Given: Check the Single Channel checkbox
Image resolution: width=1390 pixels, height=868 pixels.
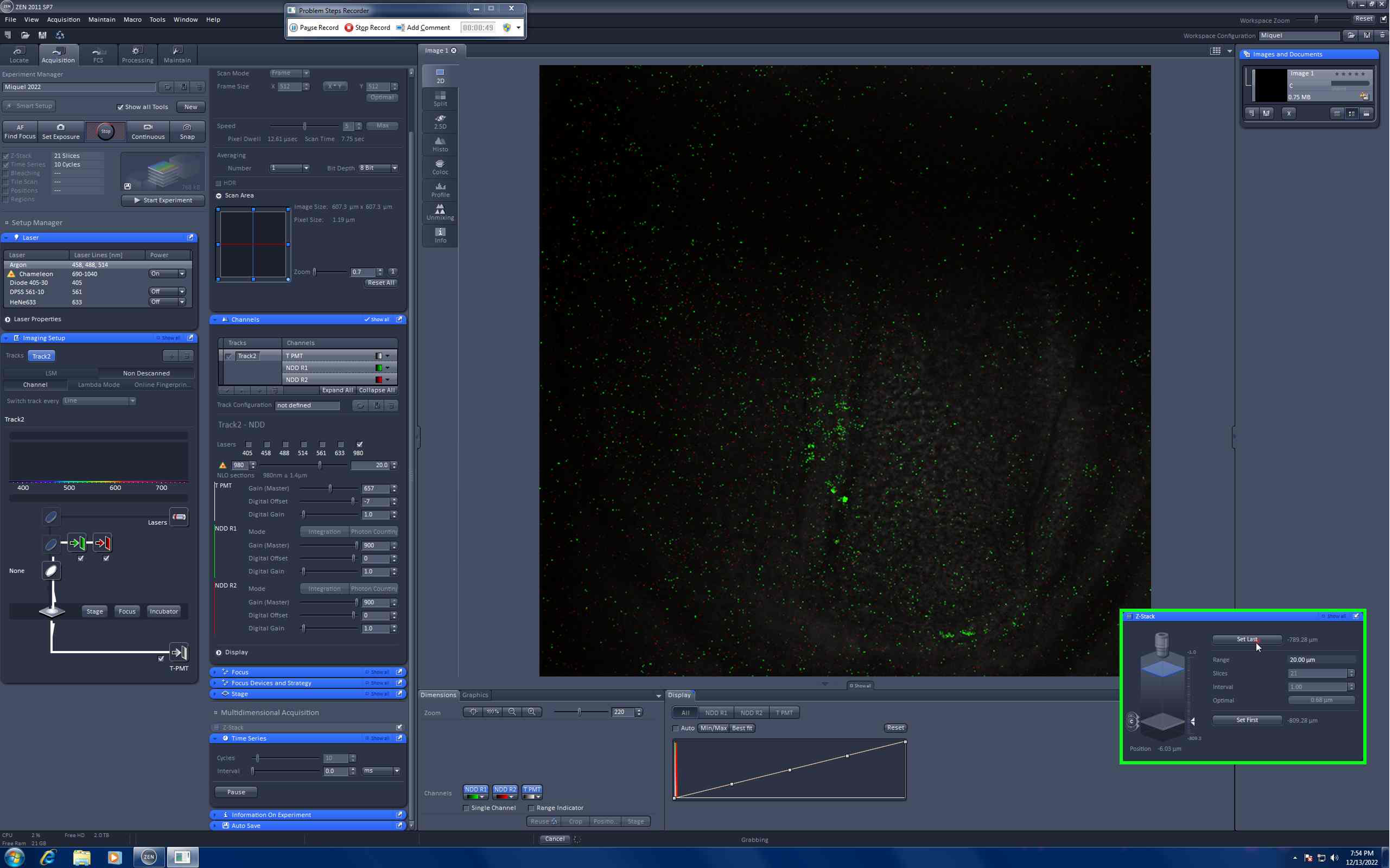Looking at the screenshot, I should (466, 808).
